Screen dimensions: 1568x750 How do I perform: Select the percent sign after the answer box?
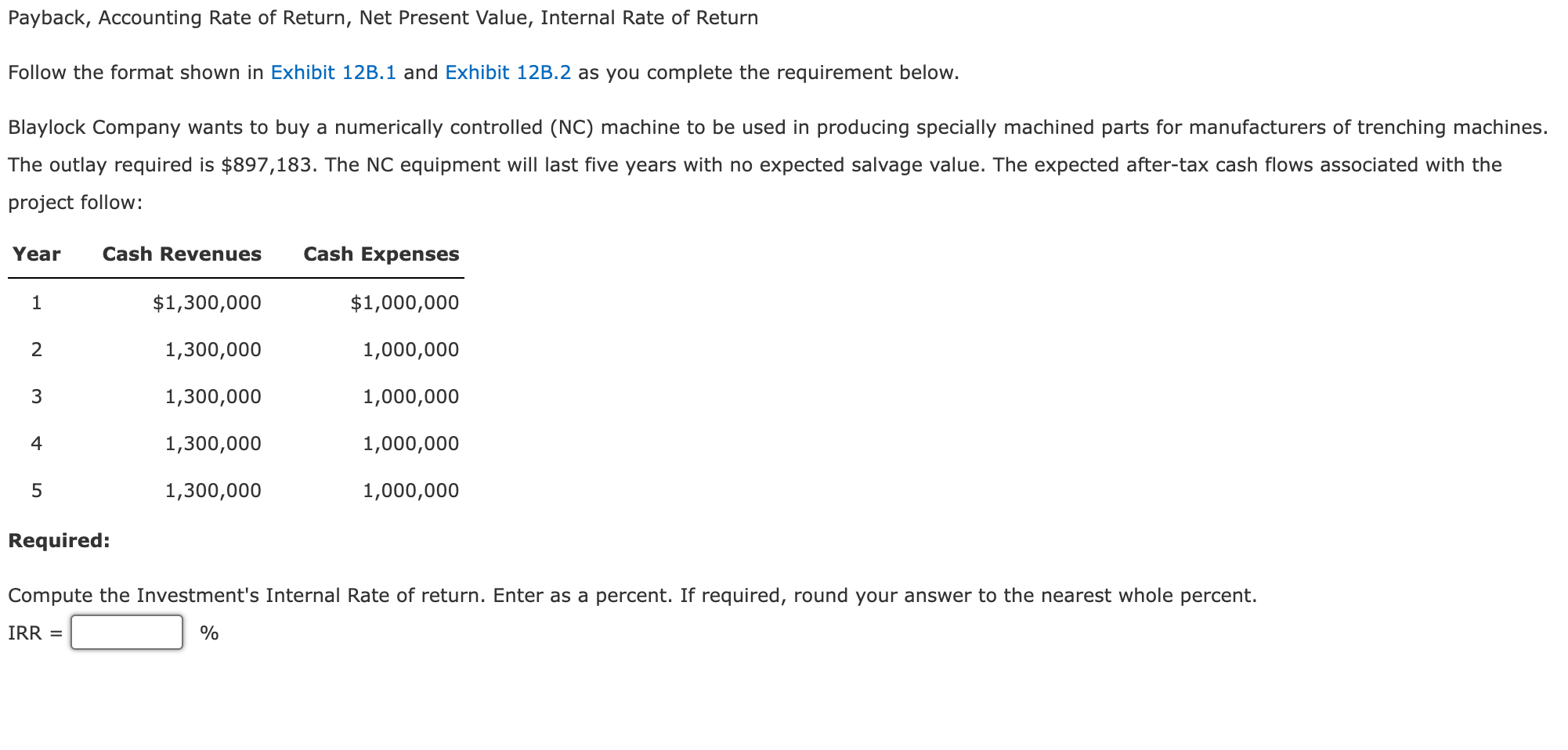coord(208,633)
